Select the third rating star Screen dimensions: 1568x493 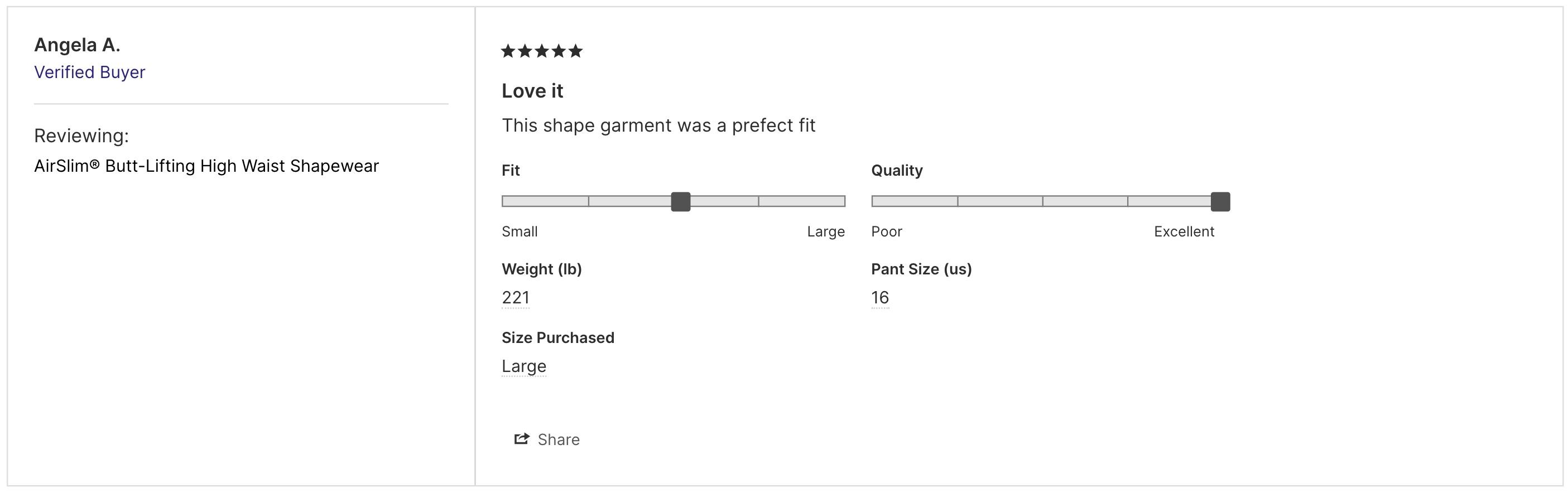coord(542,51)
